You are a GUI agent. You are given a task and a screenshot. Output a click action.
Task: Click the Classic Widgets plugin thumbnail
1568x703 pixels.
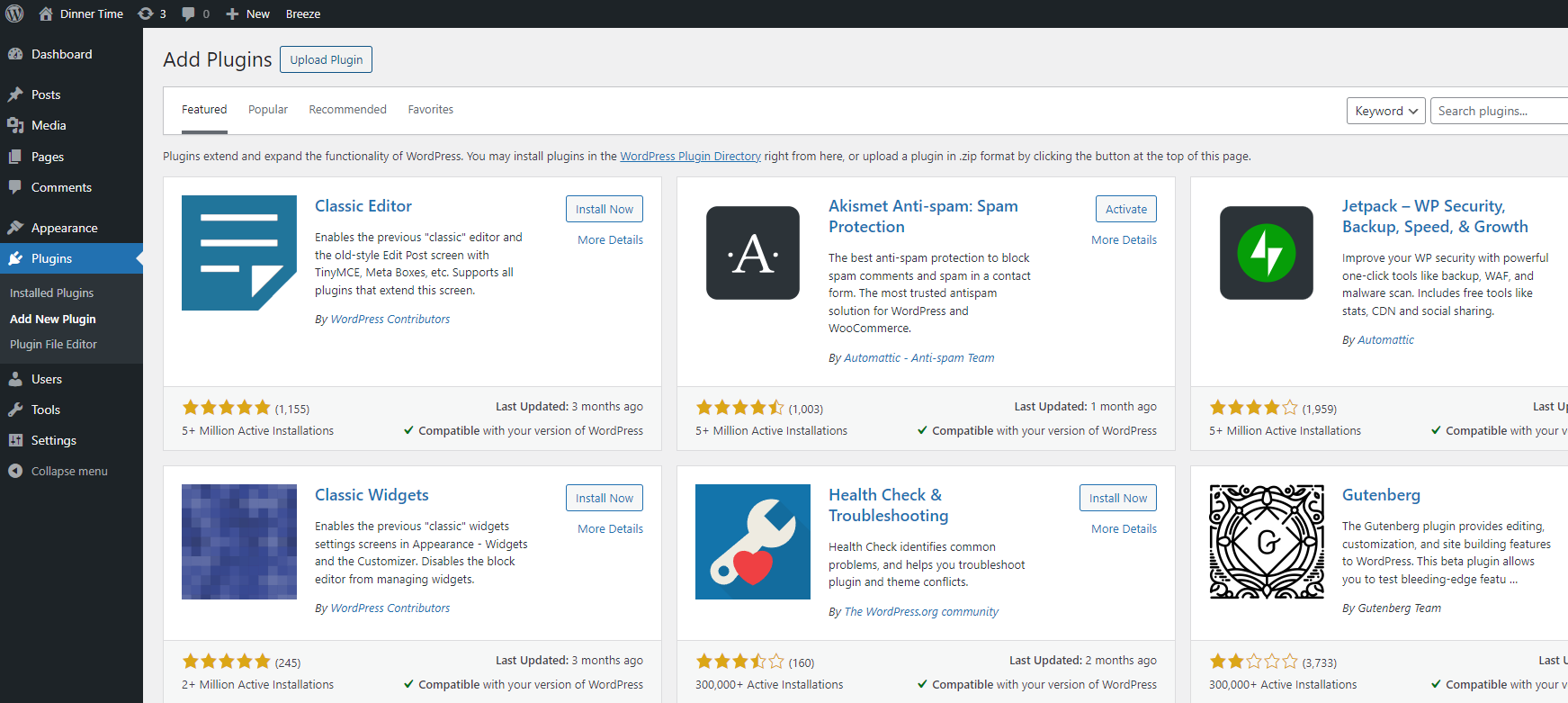click(x=239, y=542)
